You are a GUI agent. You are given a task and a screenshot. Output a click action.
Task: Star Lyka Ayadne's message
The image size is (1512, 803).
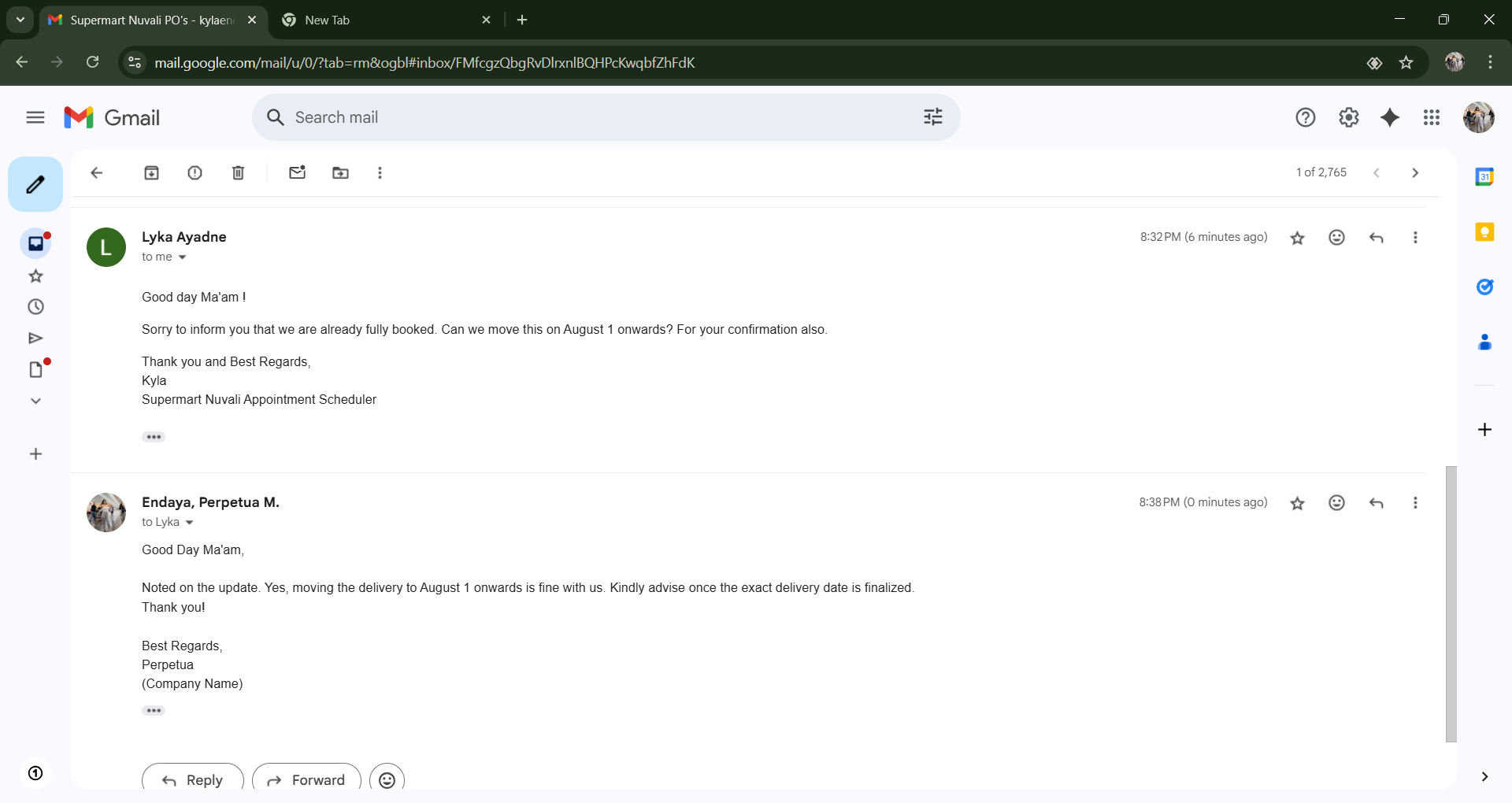pos(1297,238)
